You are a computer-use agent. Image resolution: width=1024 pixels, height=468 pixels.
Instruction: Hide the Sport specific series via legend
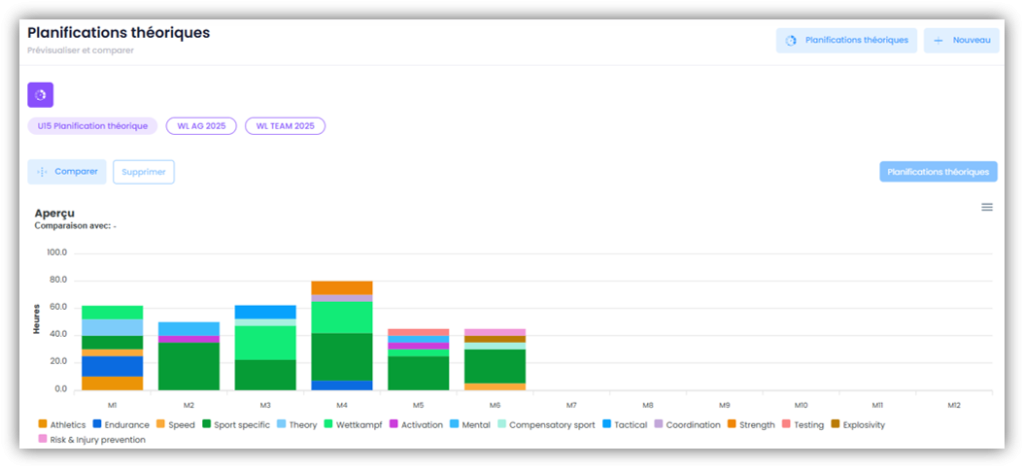pos(241,425)
